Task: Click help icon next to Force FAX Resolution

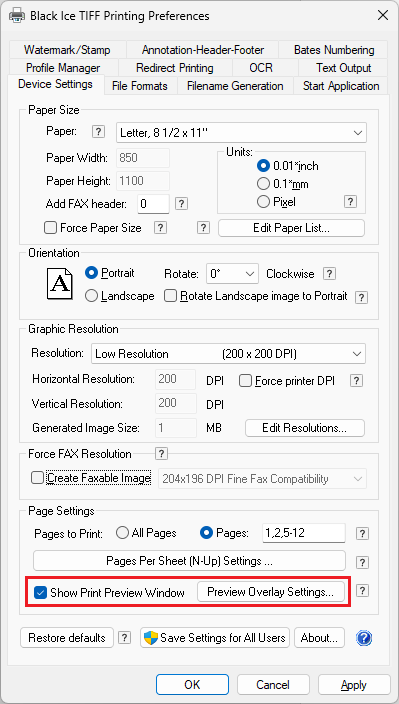Action: tap(161, 453)
